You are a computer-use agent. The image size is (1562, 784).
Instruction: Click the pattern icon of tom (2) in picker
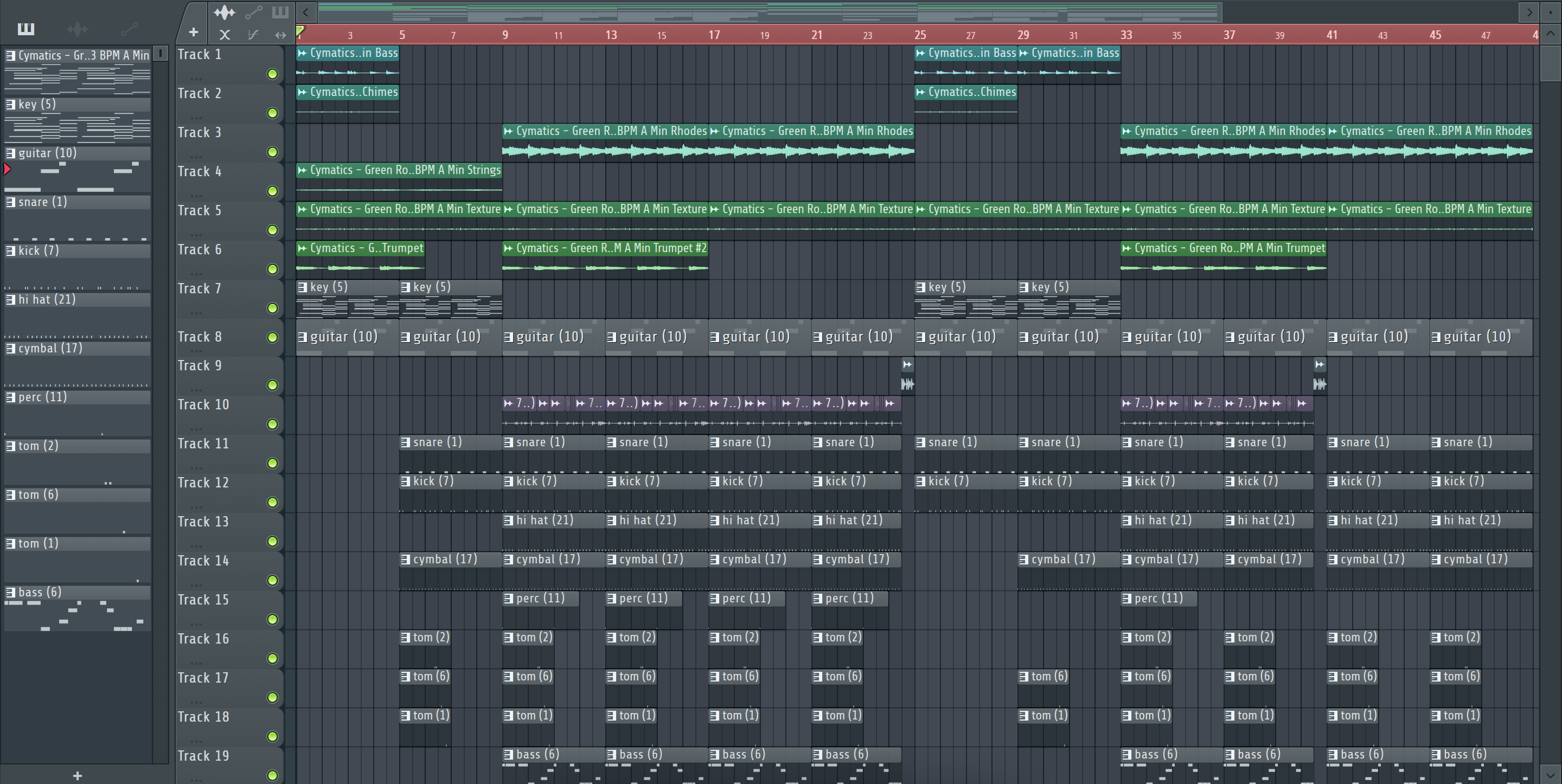coord(10,446)
